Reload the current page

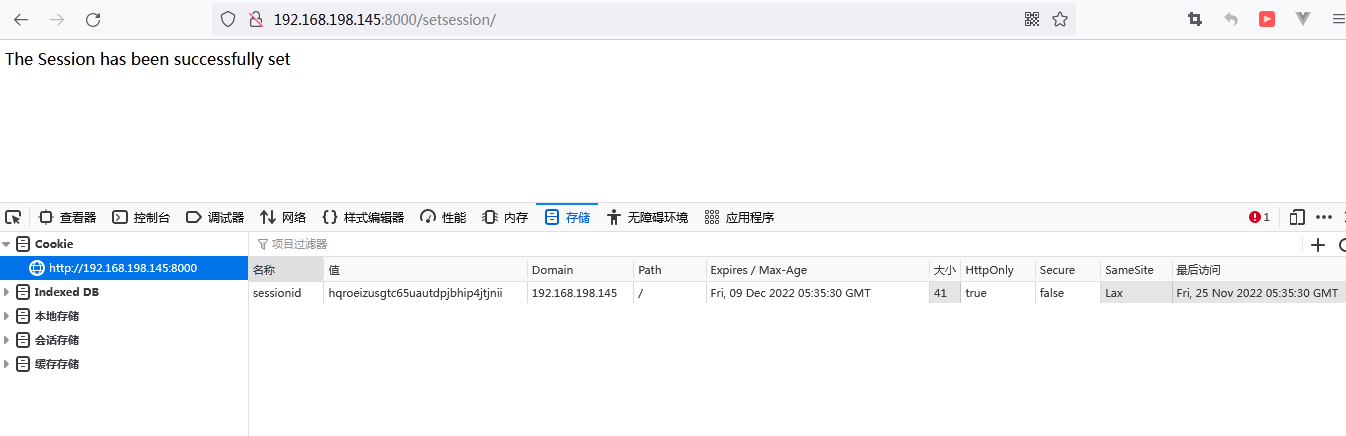pyautogui.click(x=93, y=19)
